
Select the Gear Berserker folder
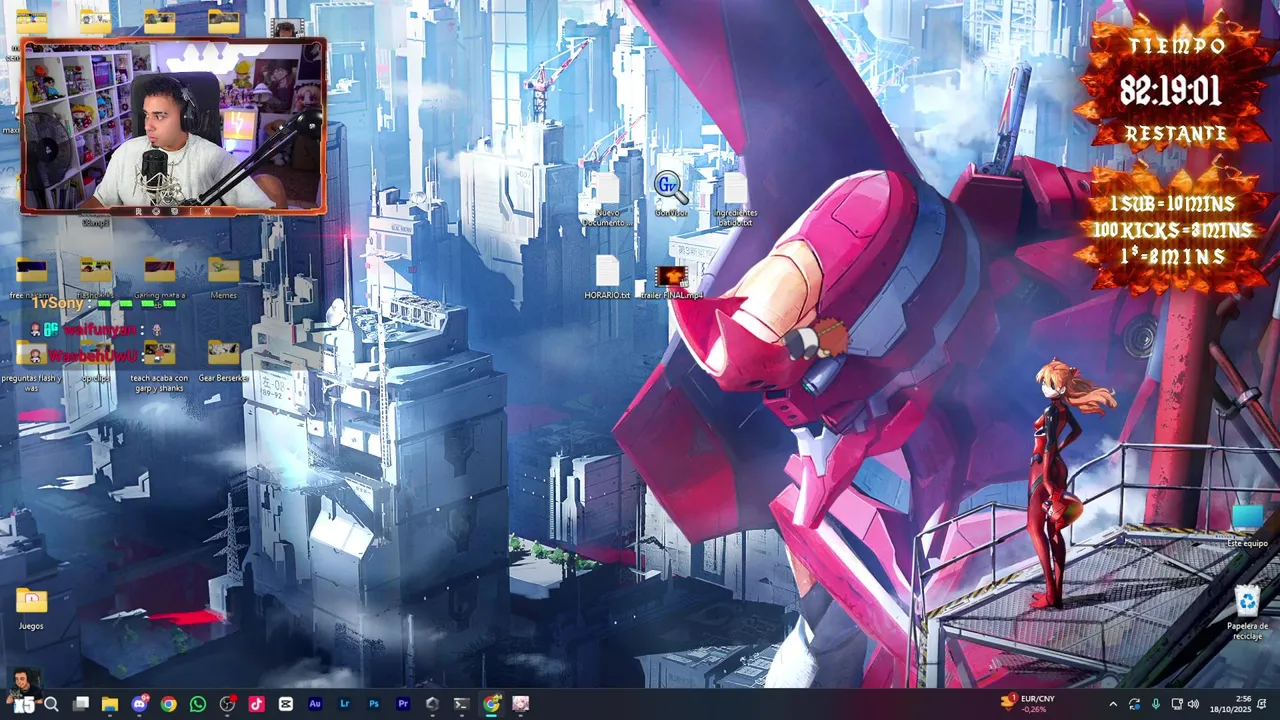point(223,361)
